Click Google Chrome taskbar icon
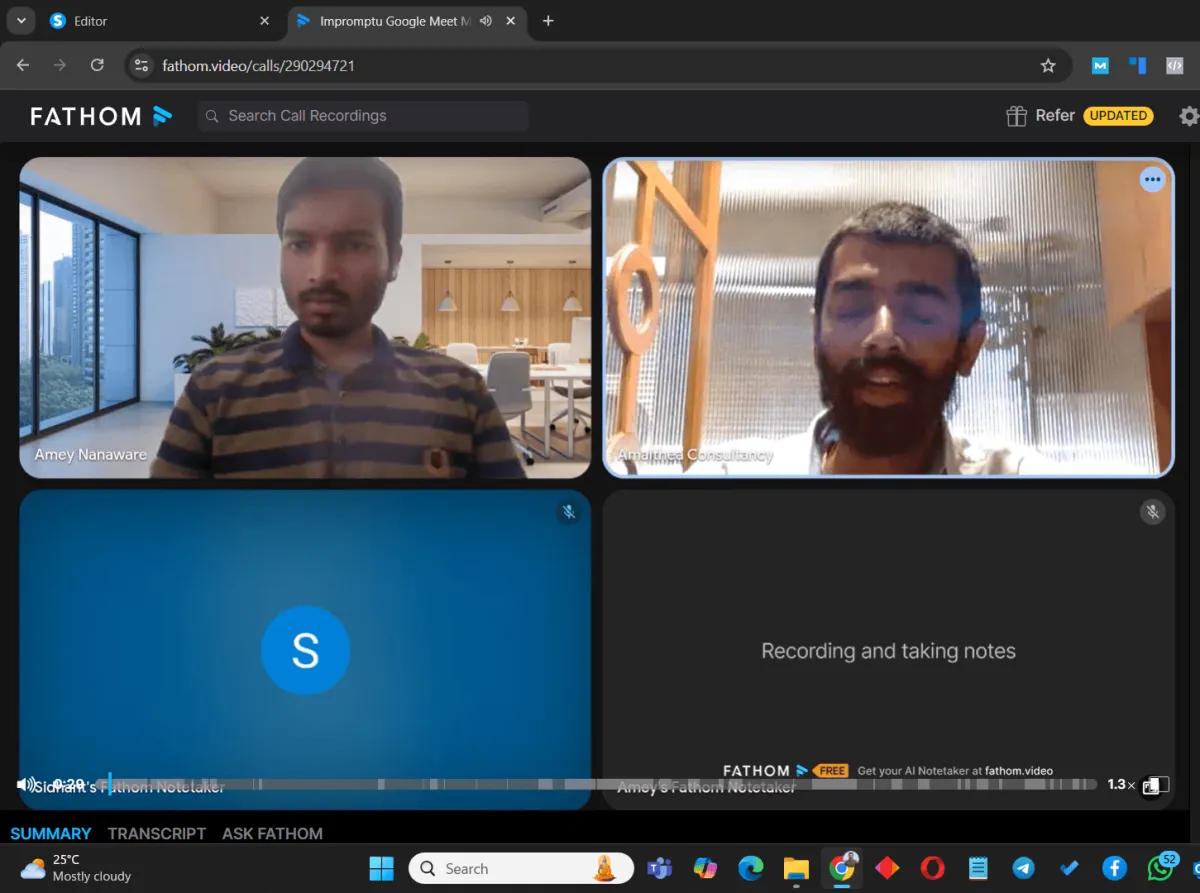Screen dimensions: 1200x893 click(841, 868)
